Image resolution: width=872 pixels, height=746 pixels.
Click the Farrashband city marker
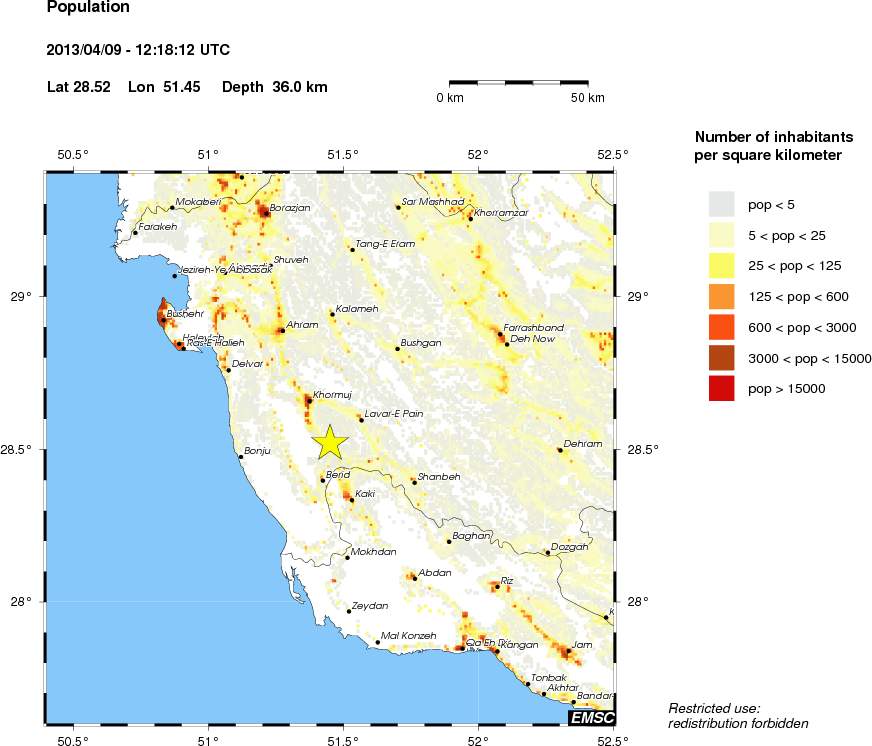coord(499,333)
